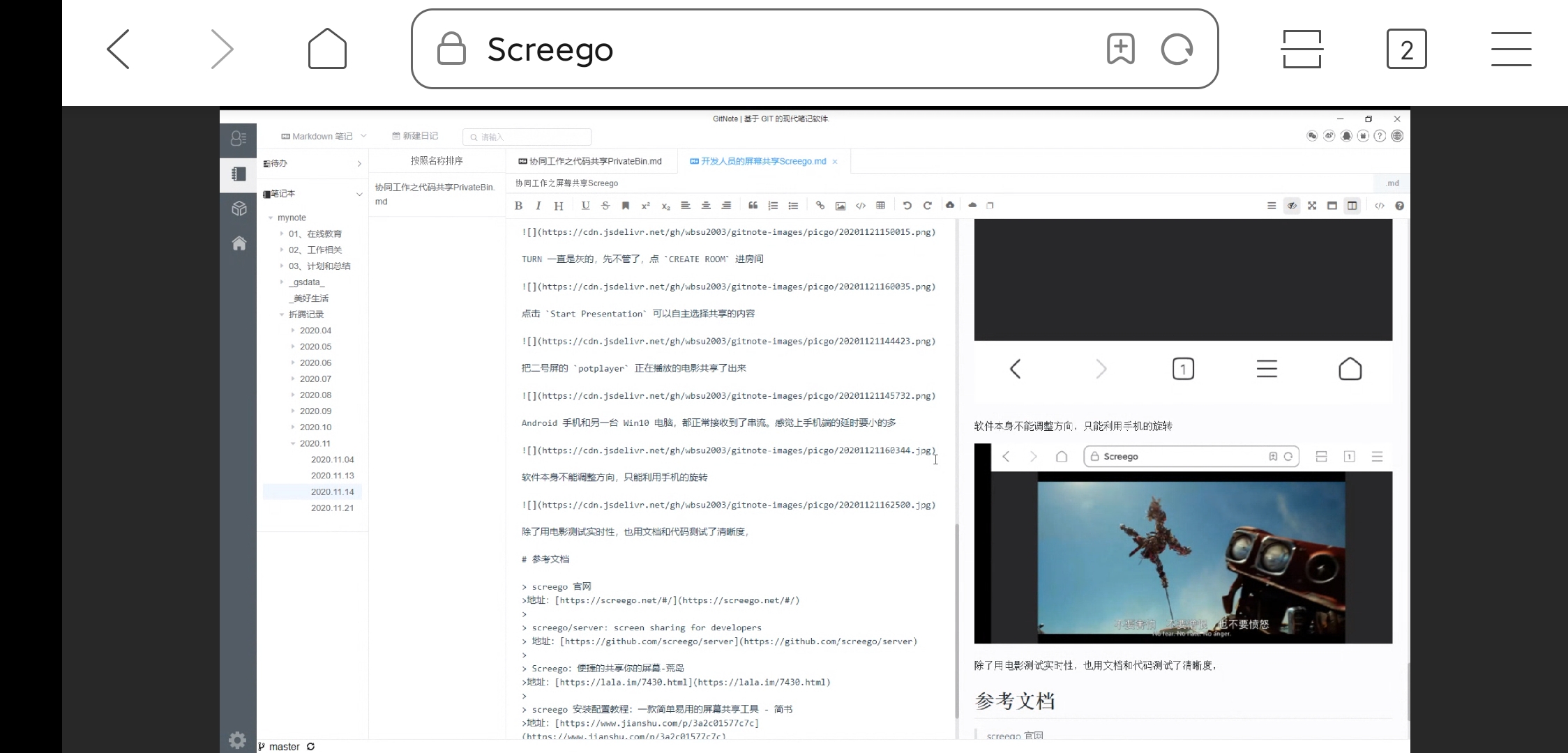Viewport: 1568px width, 753px height.
Task: Toggle bold formatting in editor toolbar
Action: tap(518, 206)
